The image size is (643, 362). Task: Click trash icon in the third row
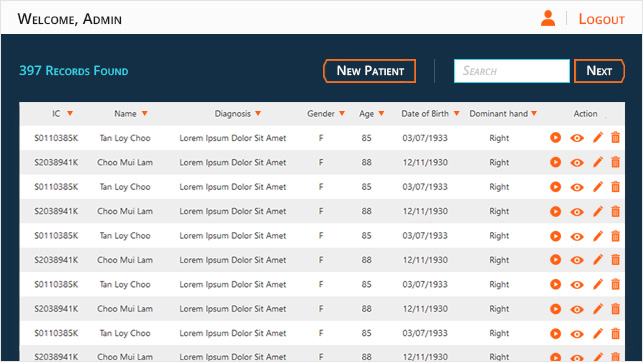(616, 187)
